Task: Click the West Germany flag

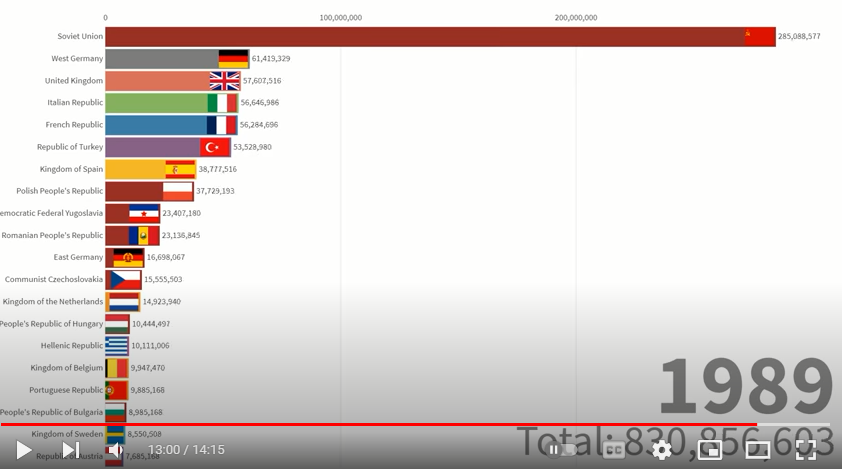Action: coord(233,59)
